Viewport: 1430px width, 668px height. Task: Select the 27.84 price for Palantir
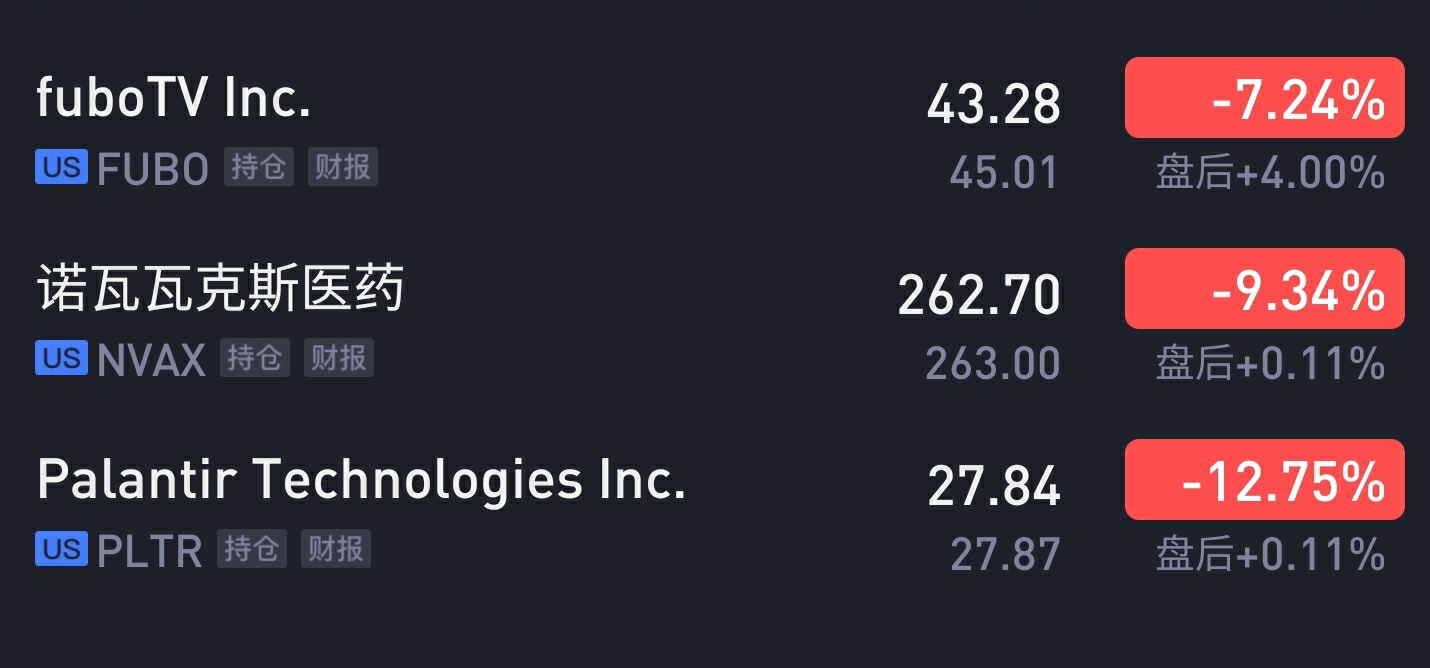[994, 486]
